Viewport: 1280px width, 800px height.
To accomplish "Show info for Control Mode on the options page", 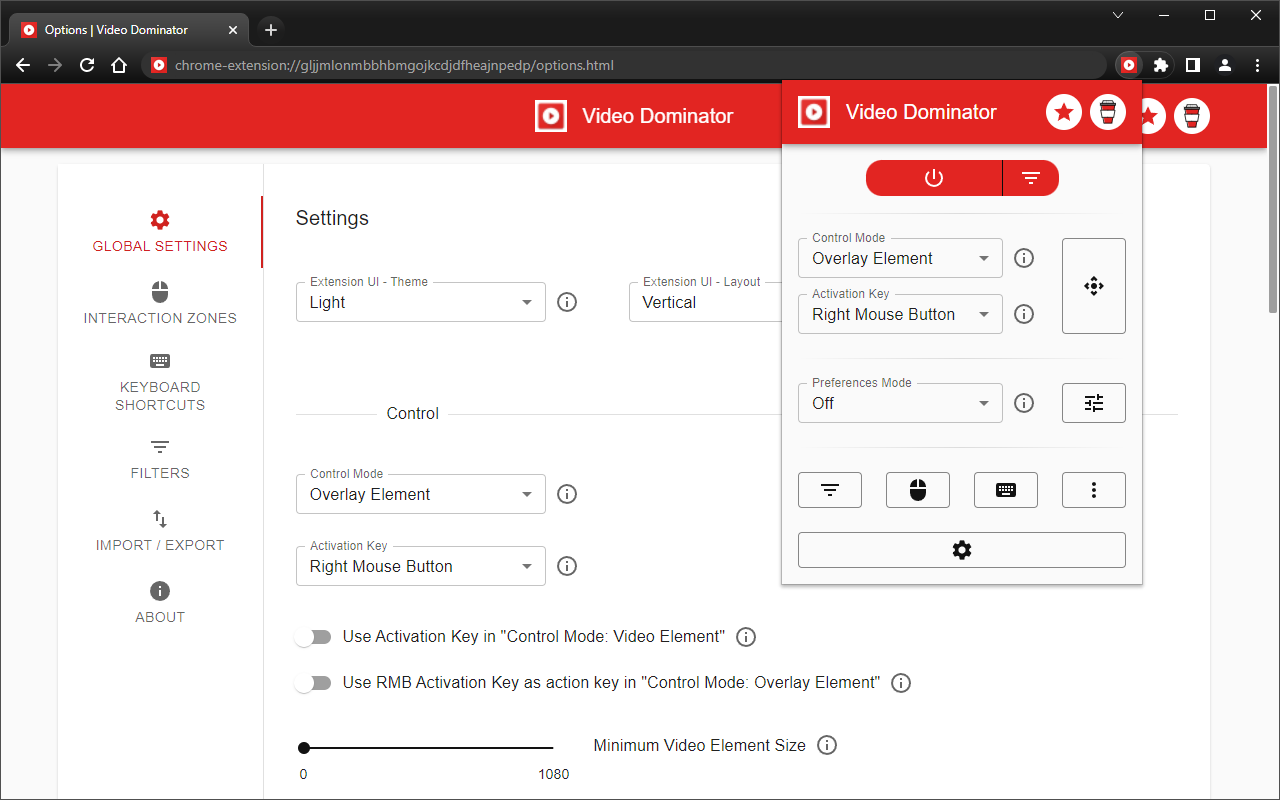I will coord(567,494).
